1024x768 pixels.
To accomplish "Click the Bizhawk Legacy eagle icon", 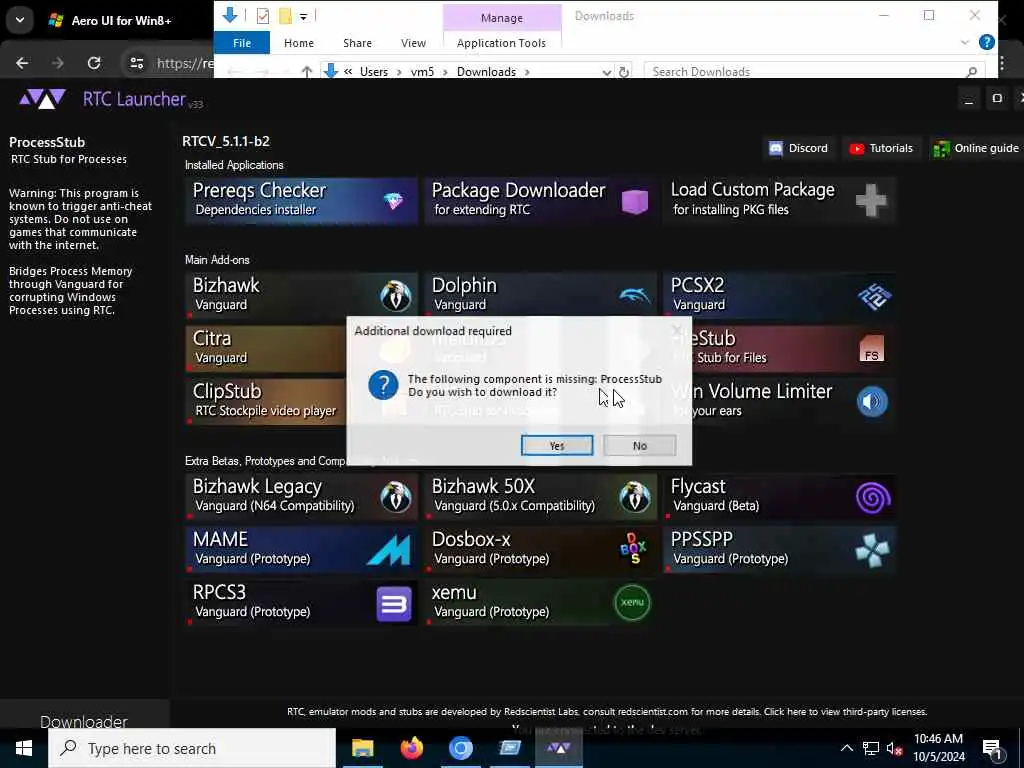I will tap(395, 497).
